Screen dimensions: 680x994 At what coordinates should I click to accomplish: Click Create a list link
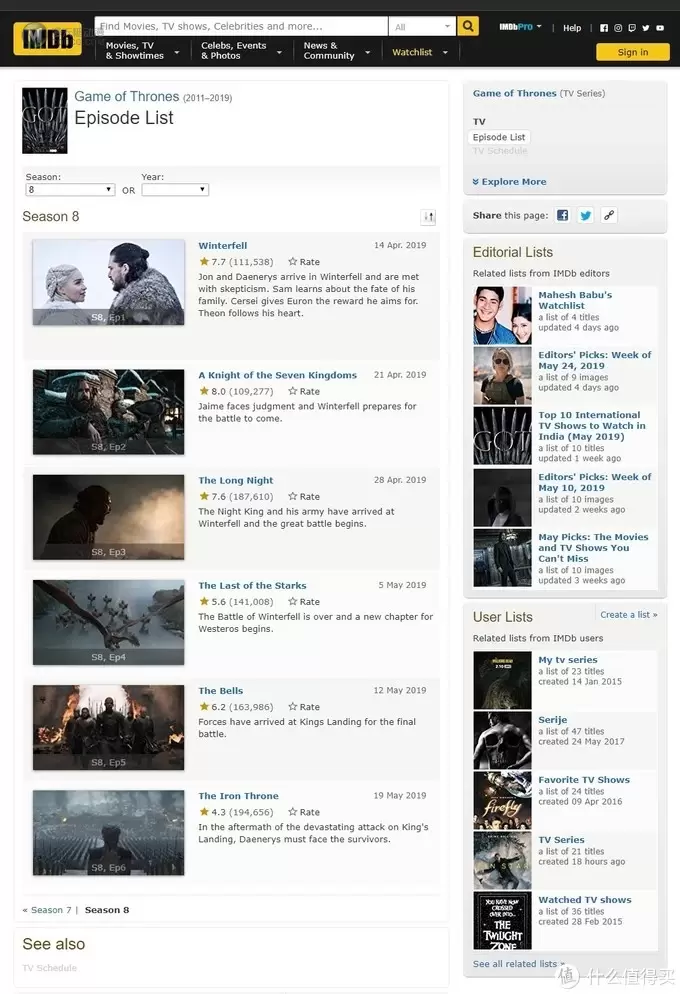tap(629, 614)
